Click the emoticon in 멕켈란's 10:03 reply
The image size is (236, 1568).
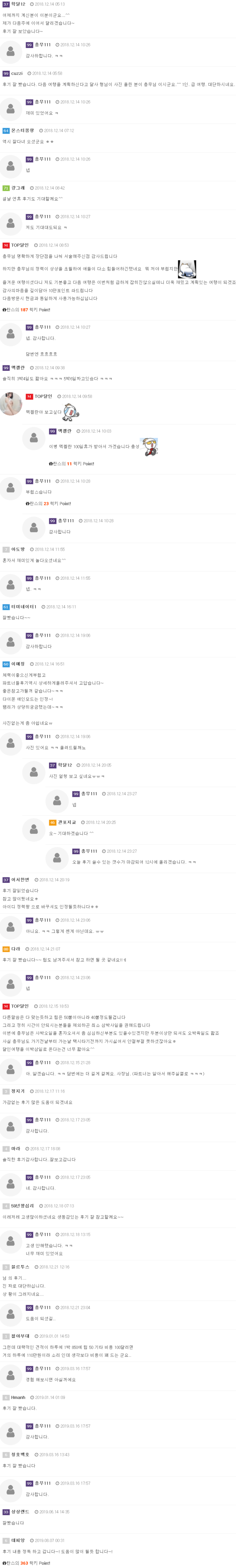point(149,447)
